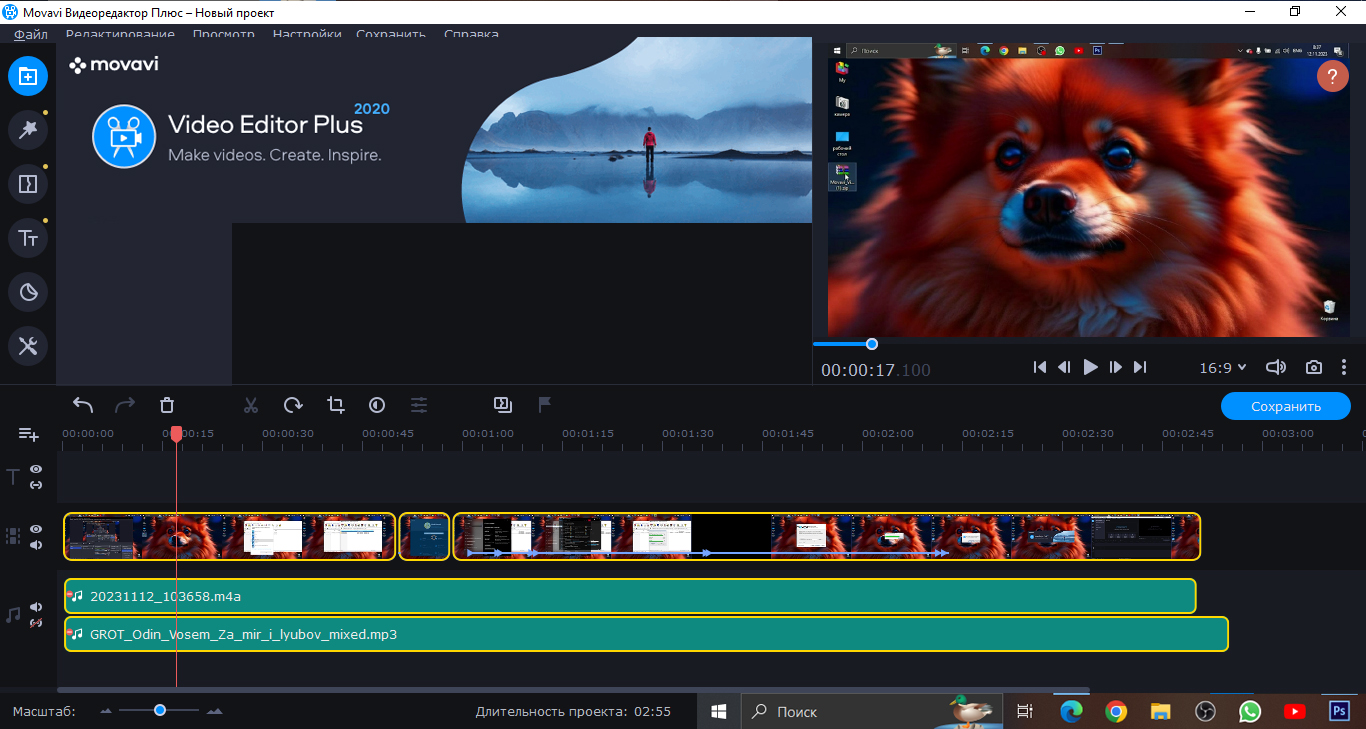
Task: Take a snapshot with camera icon
Action: (1314, 368)
